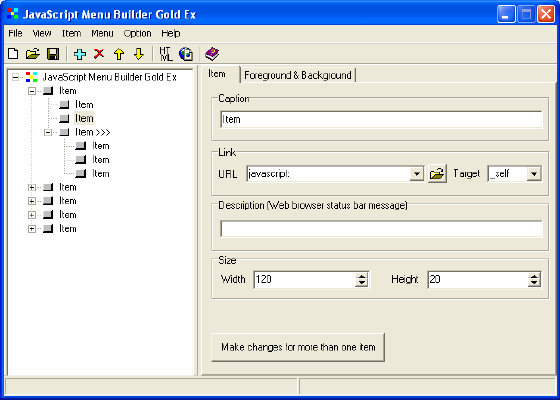Screen dimensions: 560x400
Task: Open the URL dropdown list
Action: pyautogui.click(x=416, y=174)
